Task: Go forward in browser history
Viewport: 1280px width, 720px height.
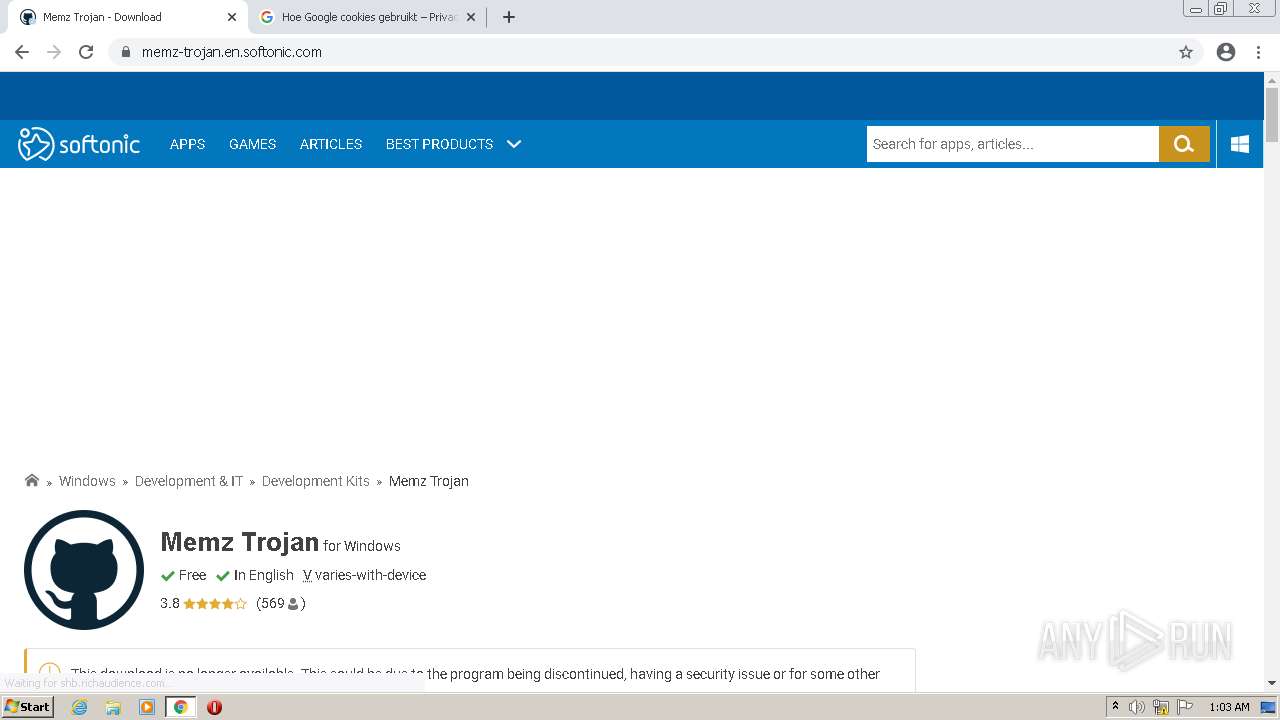Action: (x=54, y=52)
